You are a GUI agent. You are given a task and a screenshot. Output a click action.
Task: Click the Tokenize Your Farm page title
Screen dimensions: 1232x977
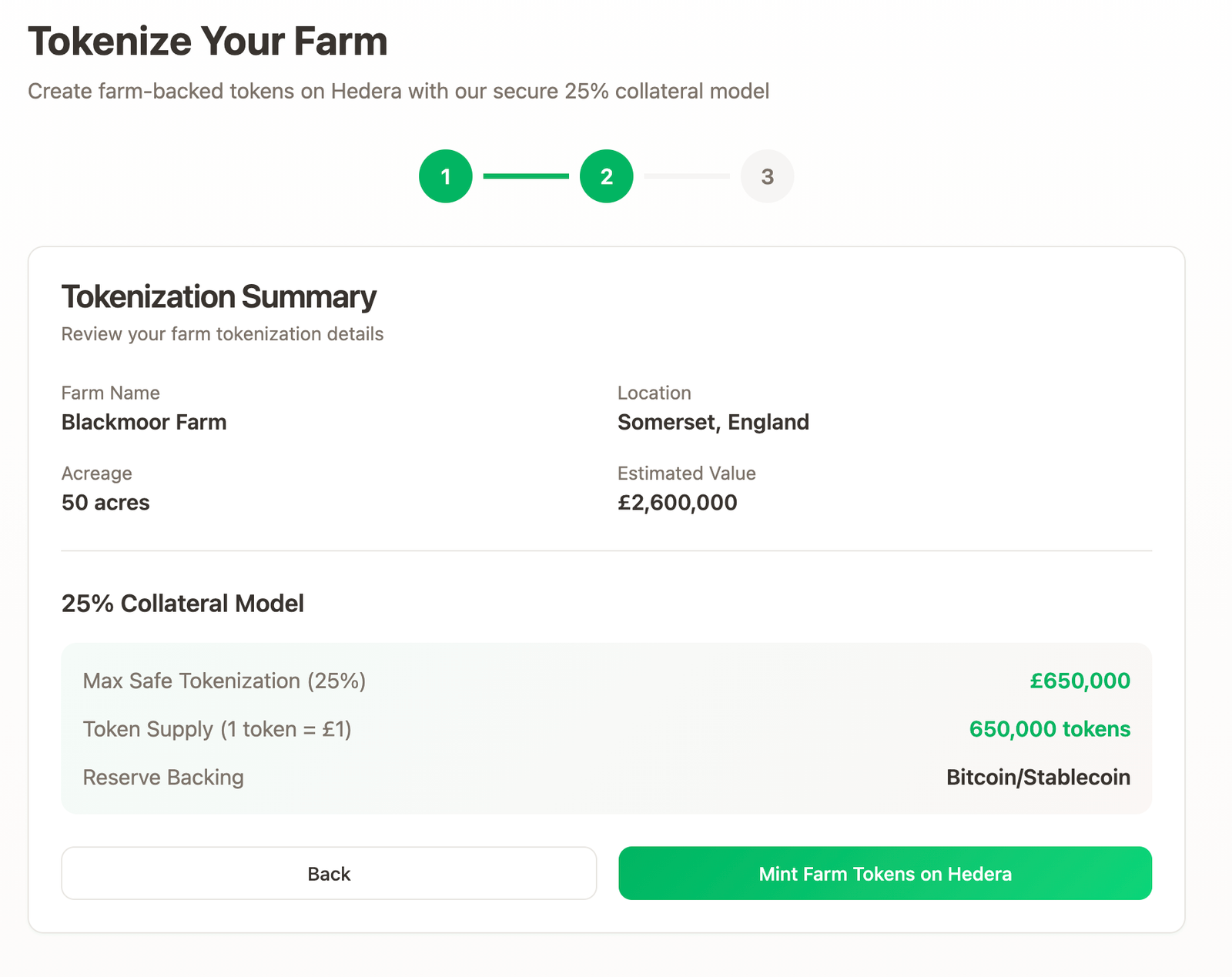(208, 42)
